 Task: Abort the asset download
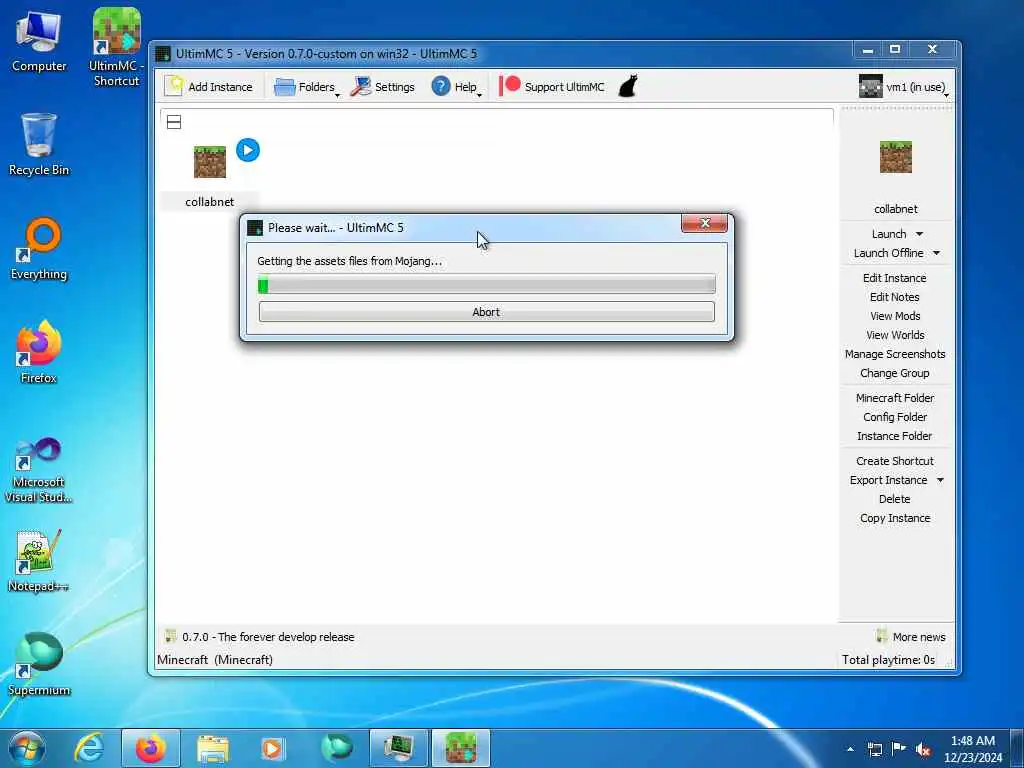[x=487, y=312]
